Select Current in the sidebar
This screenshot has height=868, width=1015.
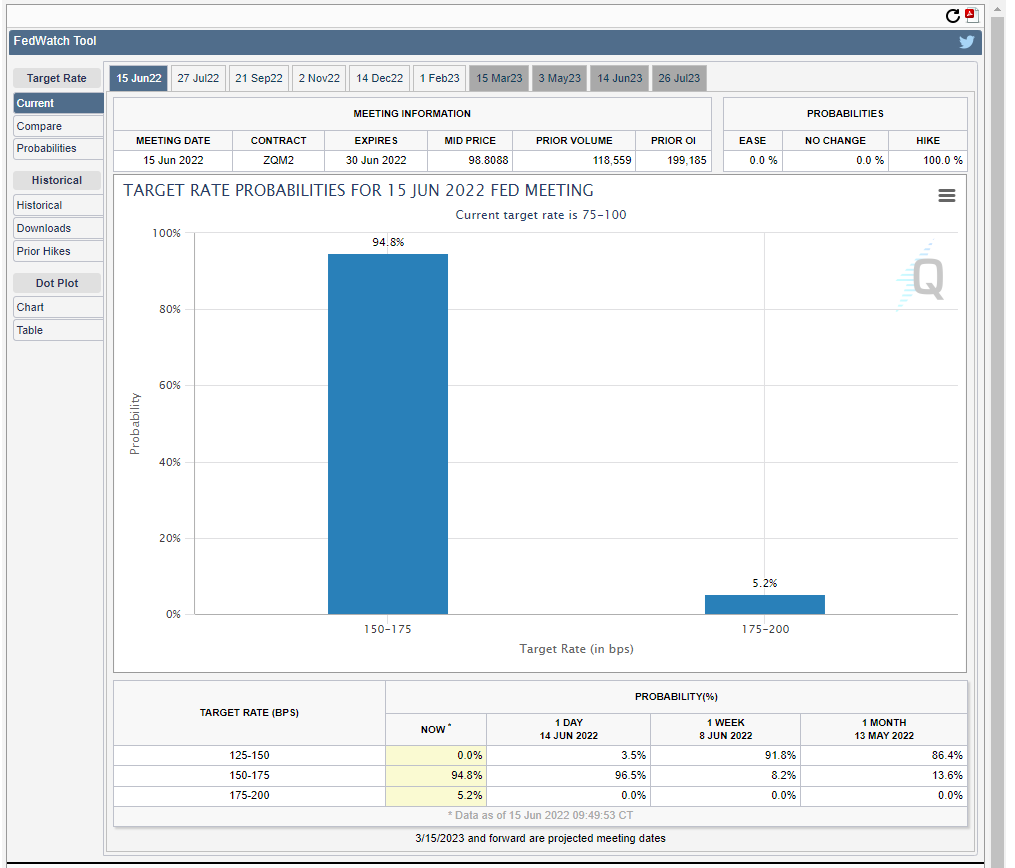pyautogui.click(x=58, y=103)
